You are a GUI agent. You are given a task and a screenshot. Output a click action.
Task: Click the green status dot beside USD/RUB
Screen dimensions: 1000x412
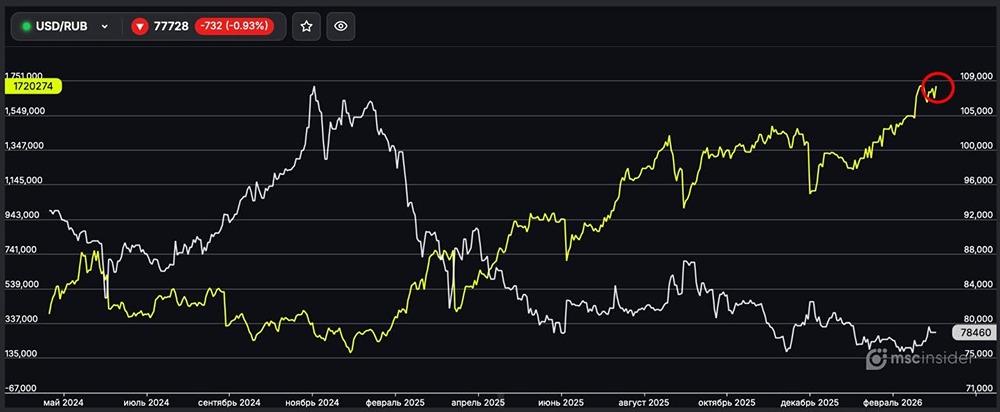26,27
